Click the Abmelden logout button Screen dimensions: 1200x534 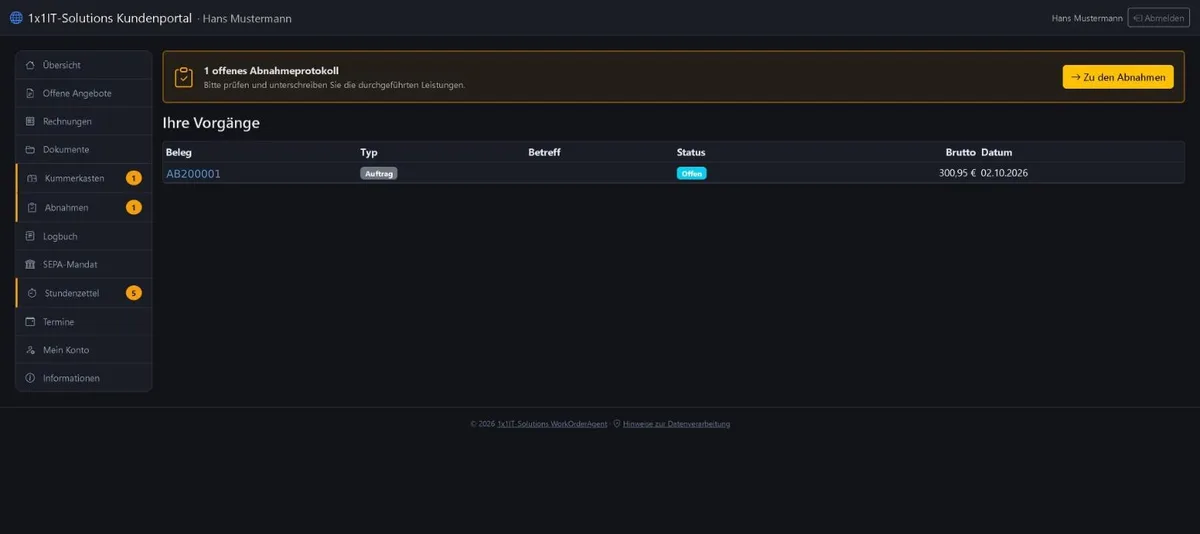(1158, 18)
